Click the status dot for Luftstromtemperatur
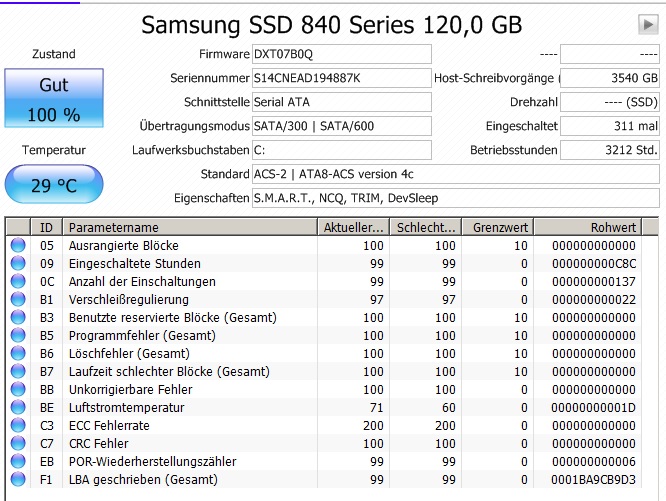Image resolution: width=666 pixels, height=501 pixels. click(x=18, y=408)
